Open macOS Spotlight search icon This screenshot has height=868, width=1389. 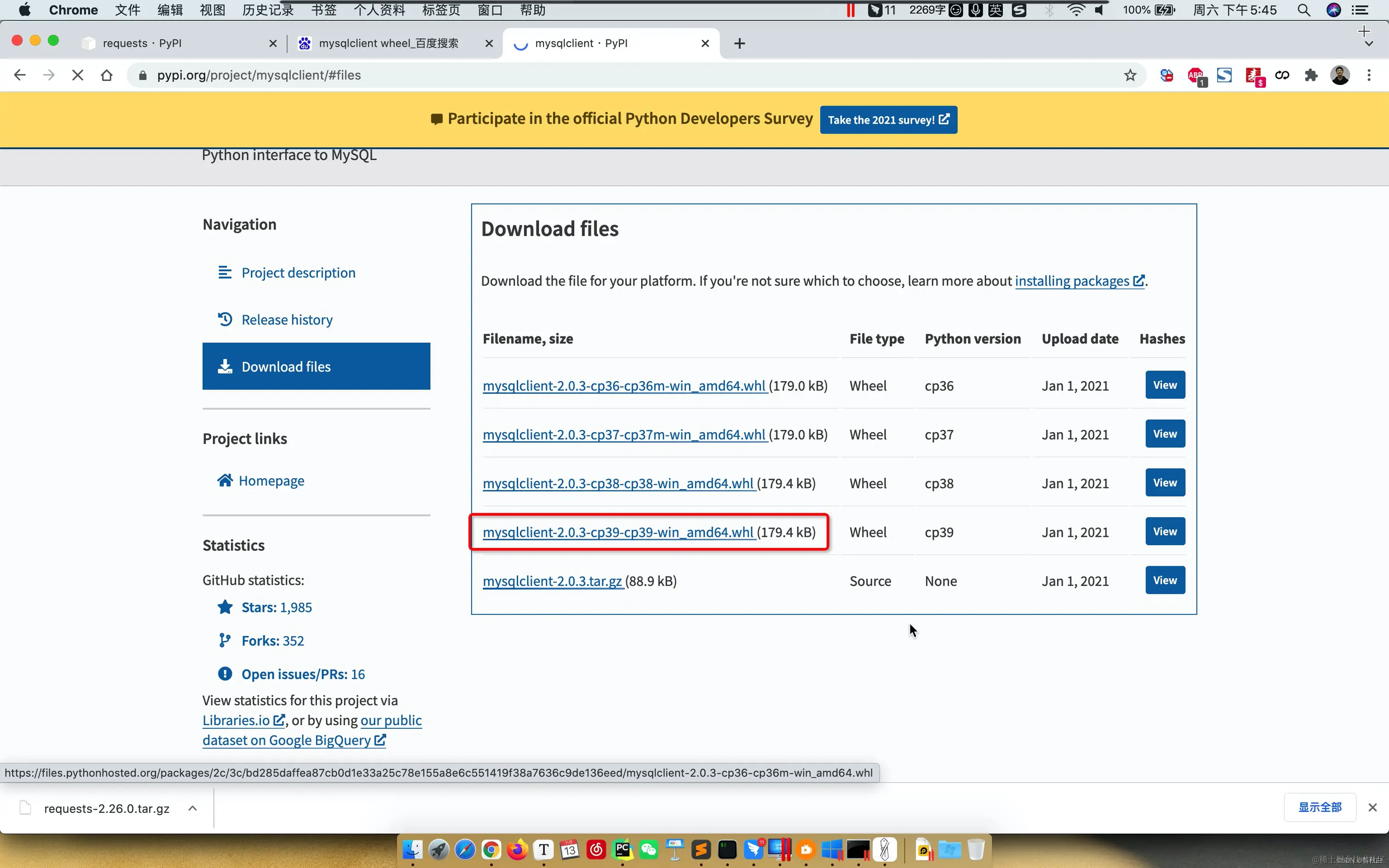[1304, 10]
